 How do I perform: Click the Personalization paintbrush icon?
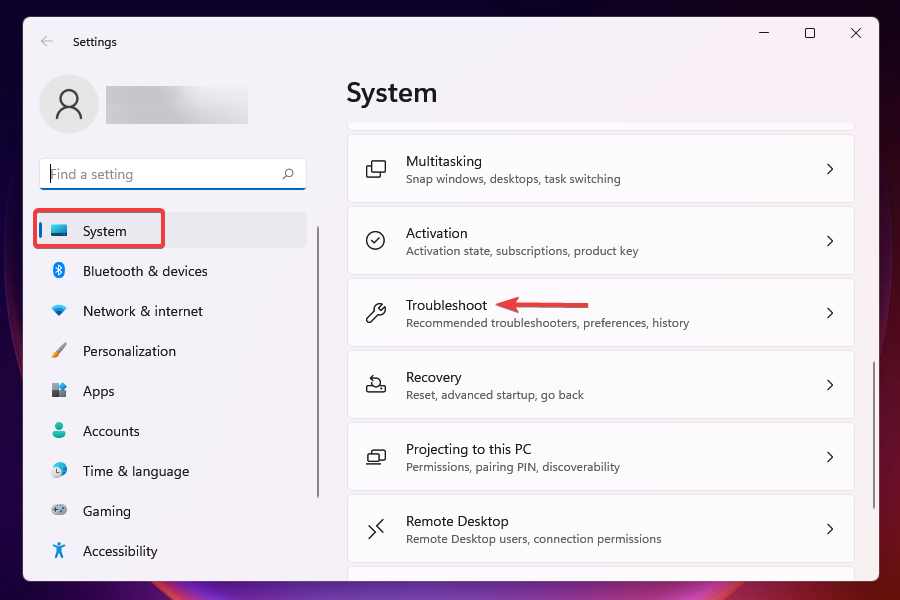pyautogui.click(x=59, y=351)
